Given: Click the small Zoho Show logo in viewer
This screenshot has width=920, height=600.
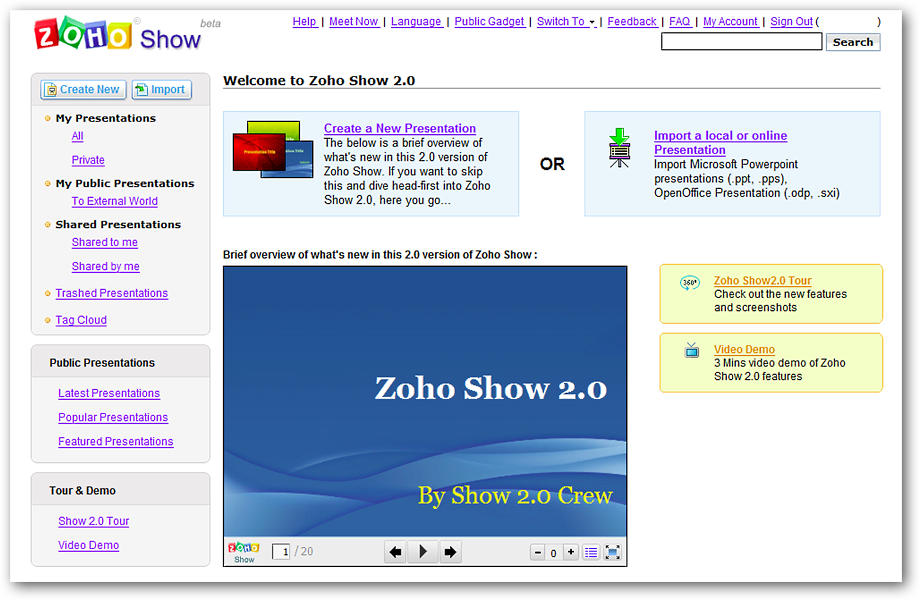Looking at the screenshot, I should [x=243, y=552].
